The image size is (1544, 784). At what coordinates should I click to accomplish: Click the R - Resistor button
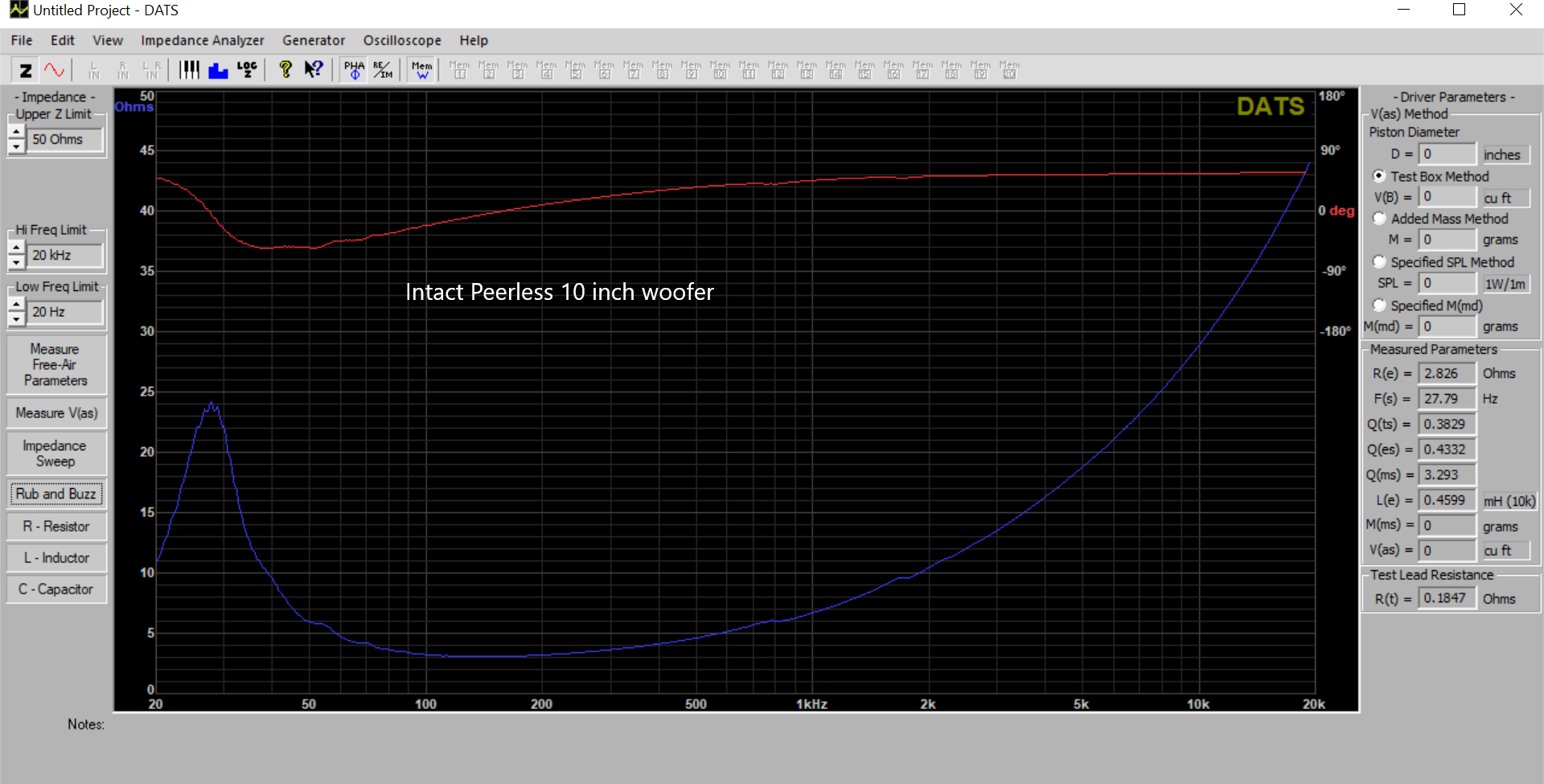[56, 527]
